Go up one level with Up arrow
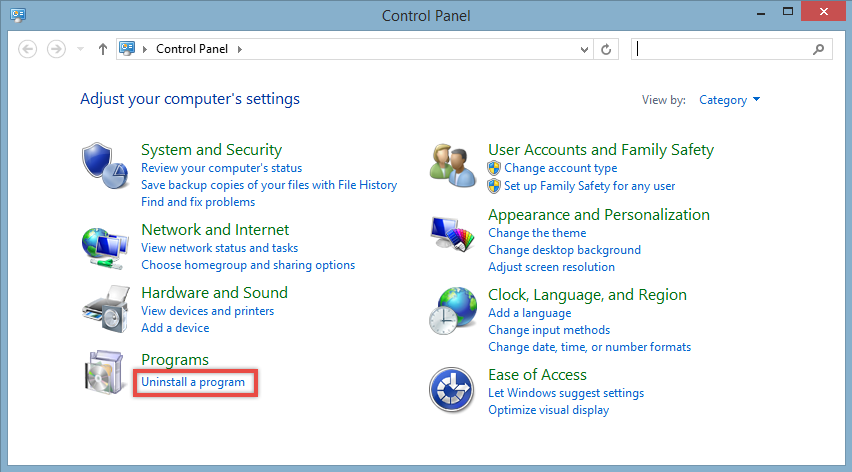This screenshot has height=472, width=852. (x=102, y=49)
